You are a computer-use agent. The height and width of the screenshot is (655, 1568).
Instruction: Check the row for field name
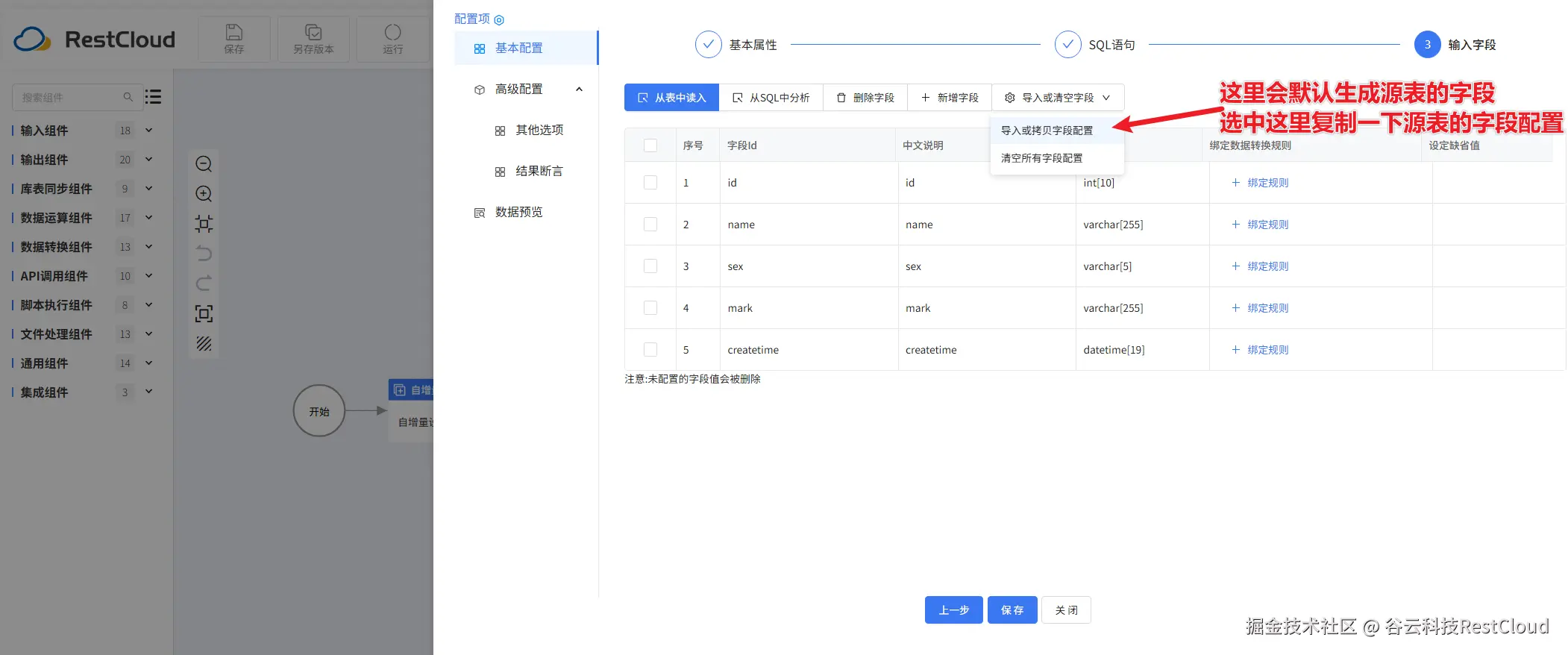650,225
